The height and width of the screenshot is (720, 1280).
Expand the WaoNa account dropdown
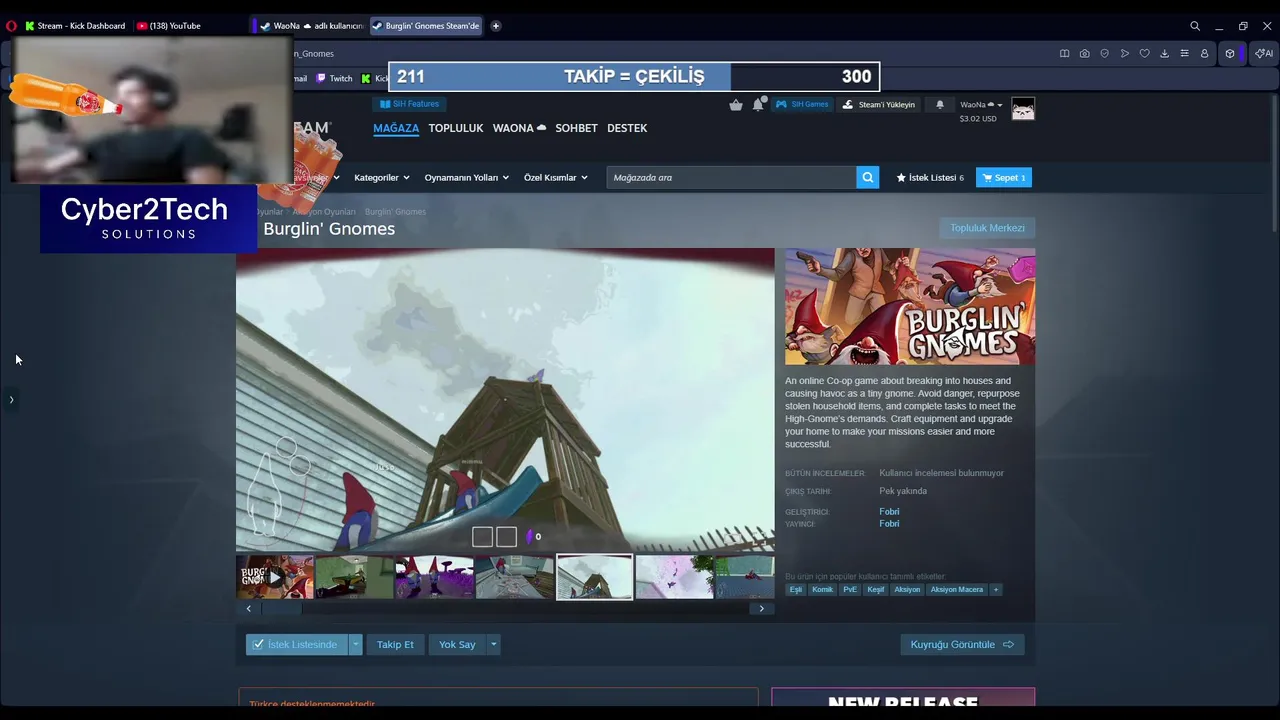pyautogui.click(x=981, y=104)
